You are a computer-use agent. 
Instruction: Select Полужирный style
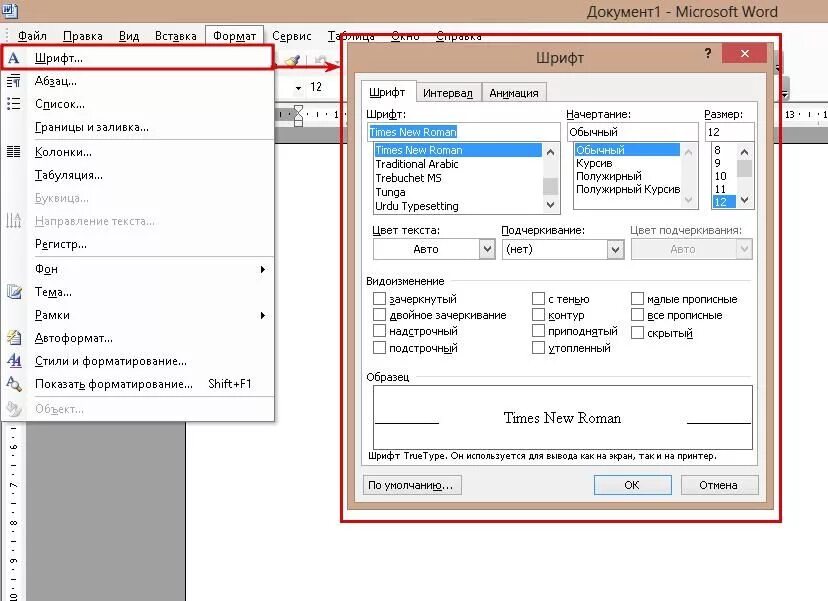click(x=627, y=176)
